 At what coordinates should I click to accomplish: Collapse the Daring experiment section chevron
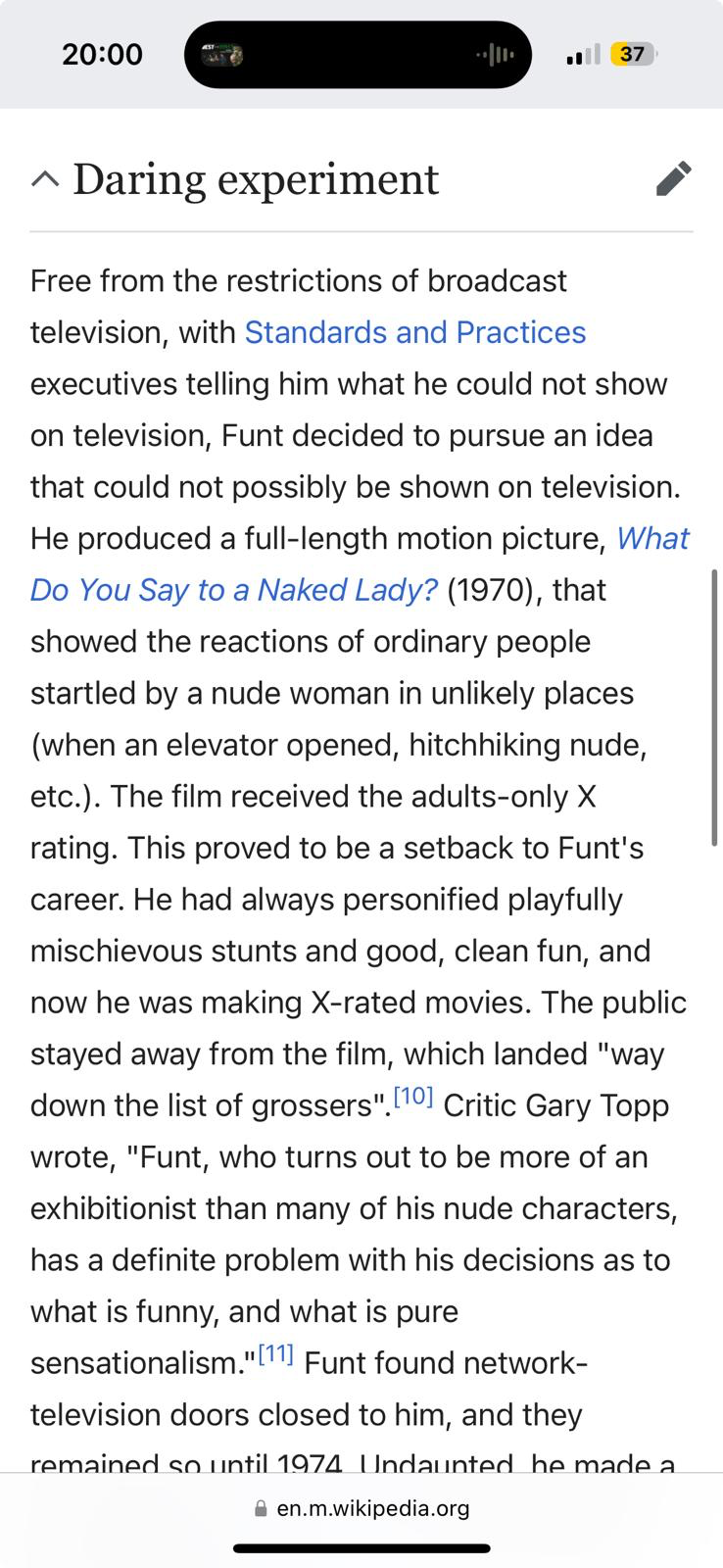(x=44, y=179)
